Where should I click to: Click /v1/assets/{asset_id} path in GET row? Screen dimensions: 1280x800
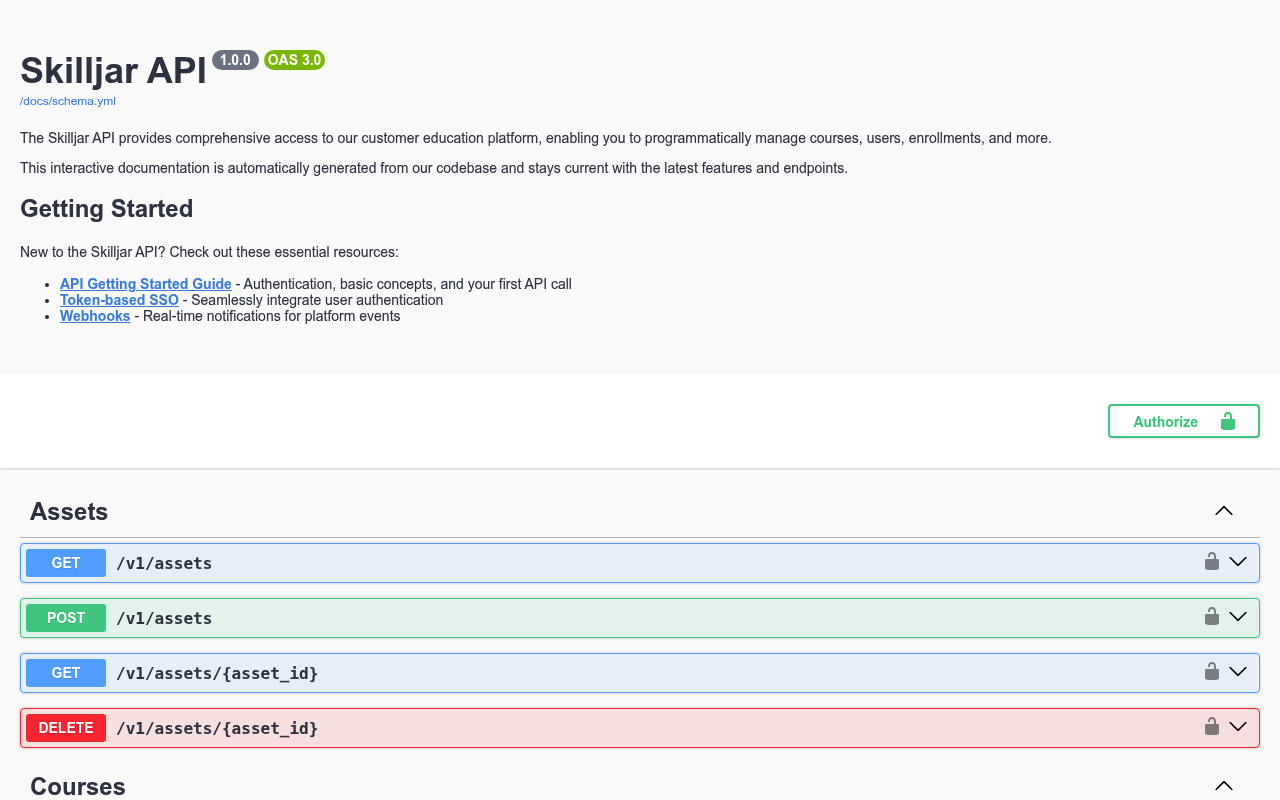217,673
